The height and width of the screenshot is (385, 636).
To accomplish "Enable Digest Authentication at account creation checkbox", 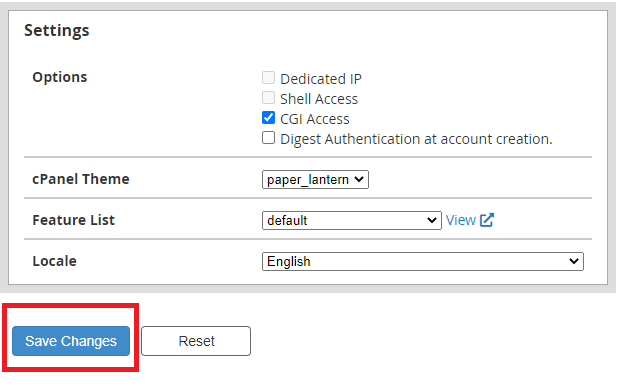I will [x=268, y=138].
